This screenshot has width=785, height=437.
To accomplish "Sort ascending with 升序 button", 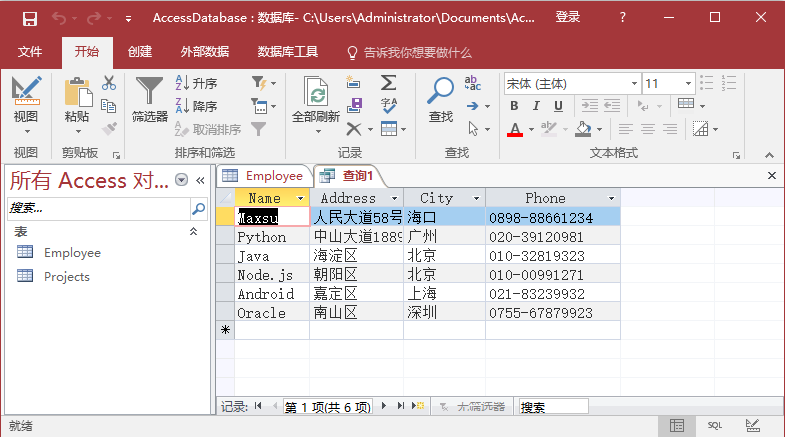I will point(196,84).
